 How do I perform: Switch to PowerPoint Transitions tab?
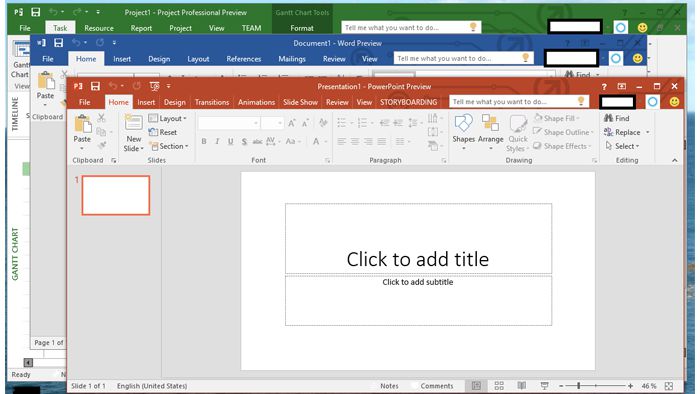click(x=212, y=102)
